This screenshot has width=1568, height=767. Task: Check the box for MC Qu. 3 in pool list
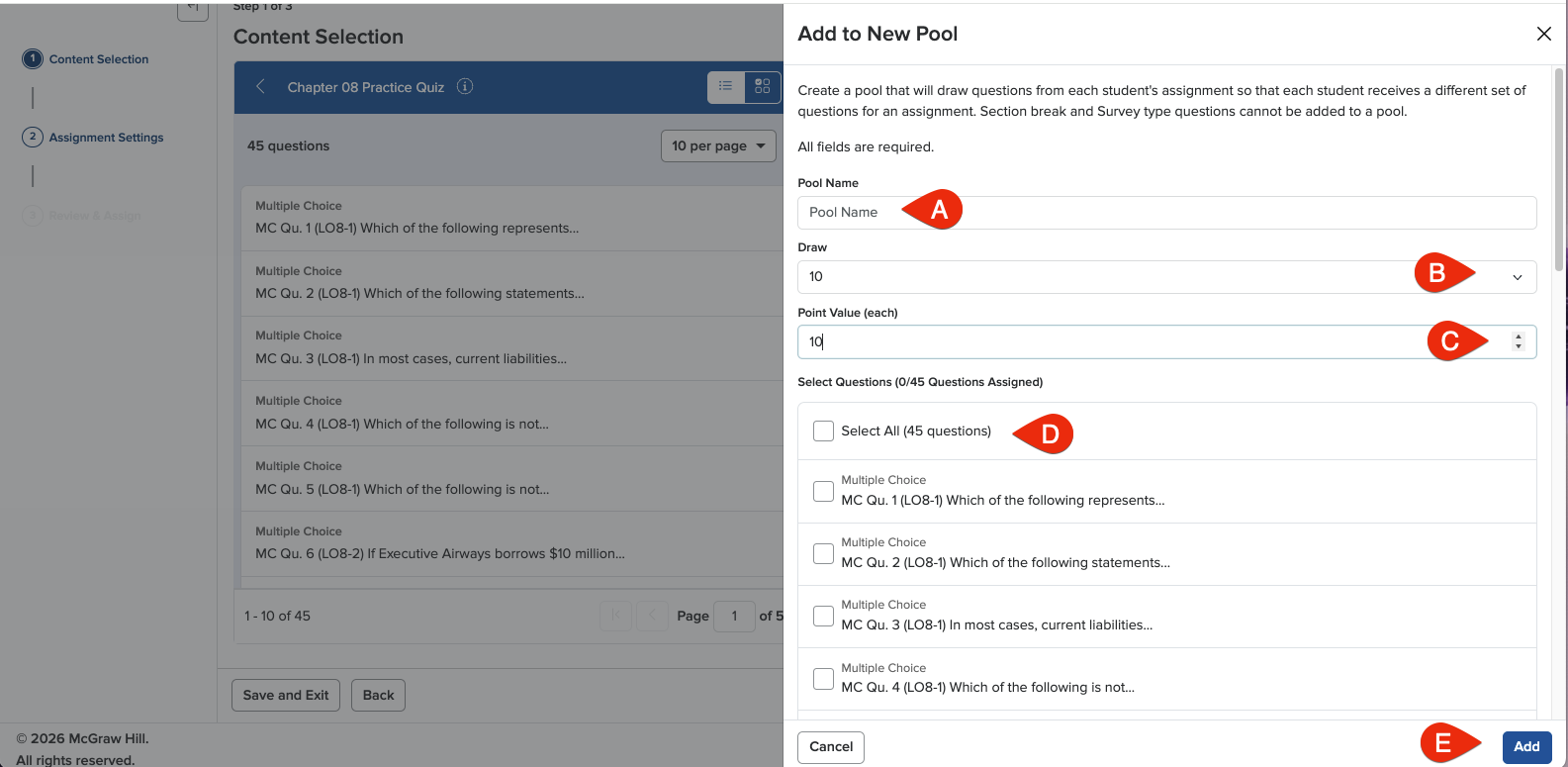click(823, 616)
